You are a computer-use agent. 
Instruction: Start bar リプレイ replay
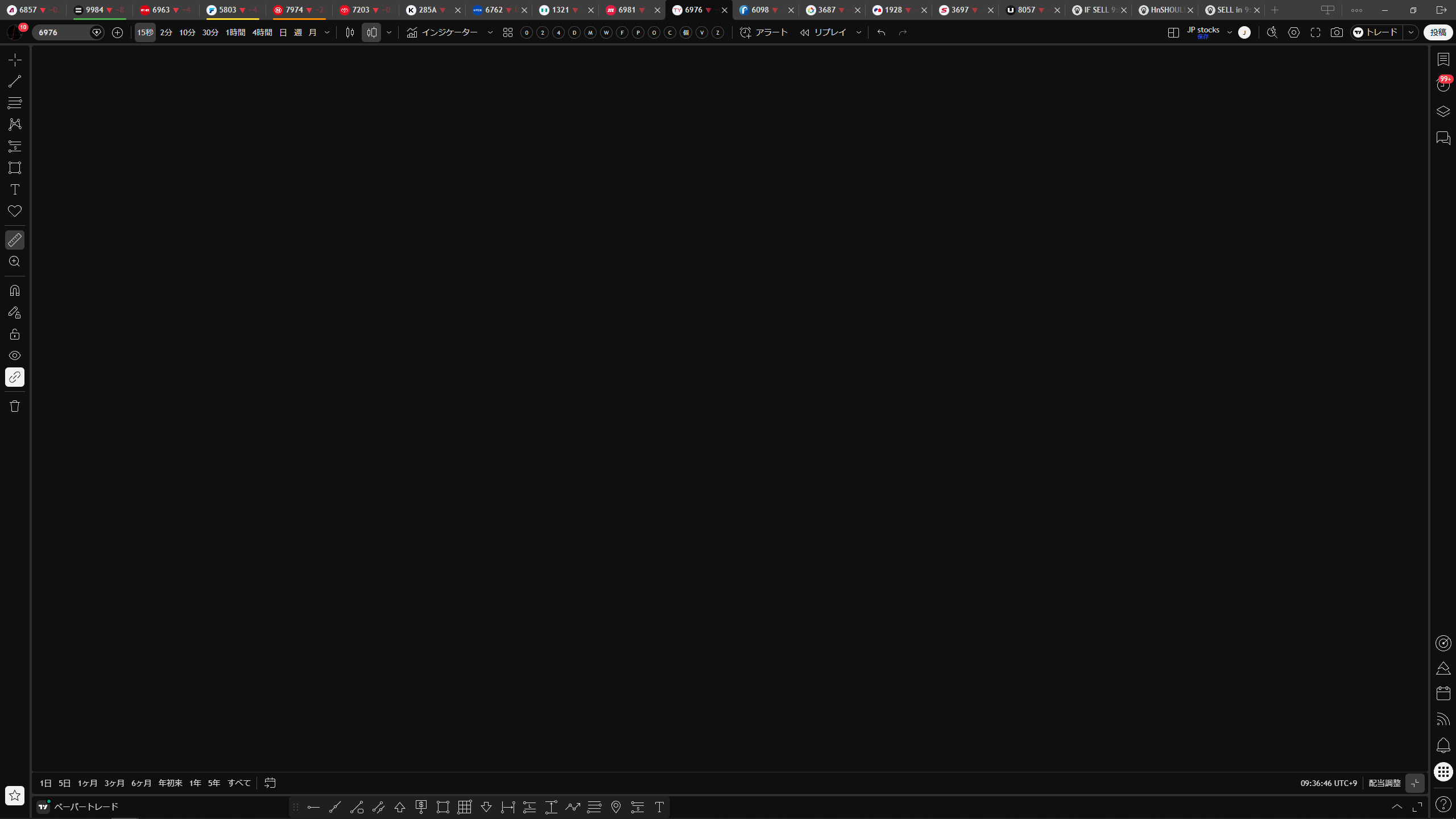tap(823, 32)
